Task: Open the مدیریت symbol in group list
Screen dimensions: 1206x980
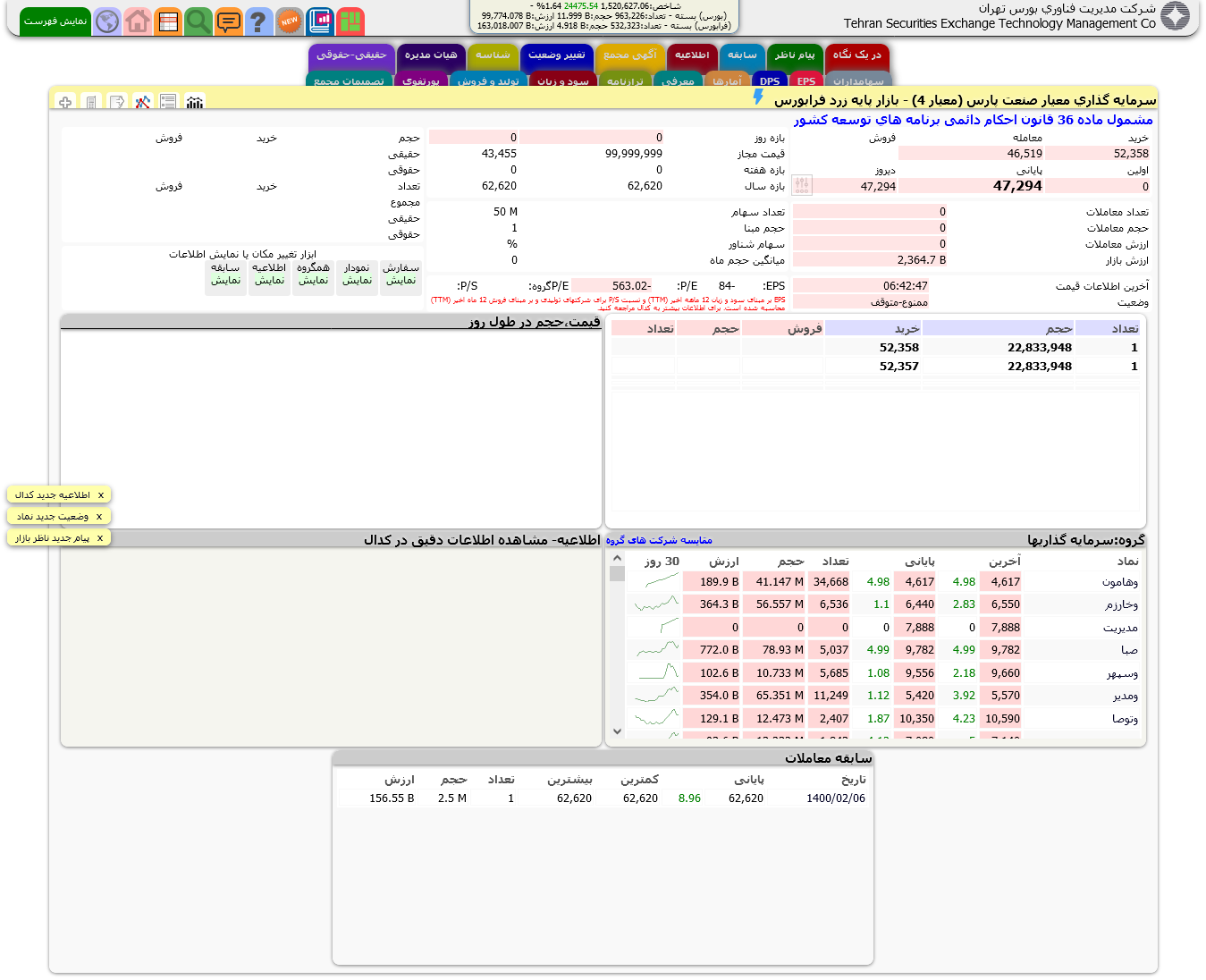Action: (x=1121, y=628)
